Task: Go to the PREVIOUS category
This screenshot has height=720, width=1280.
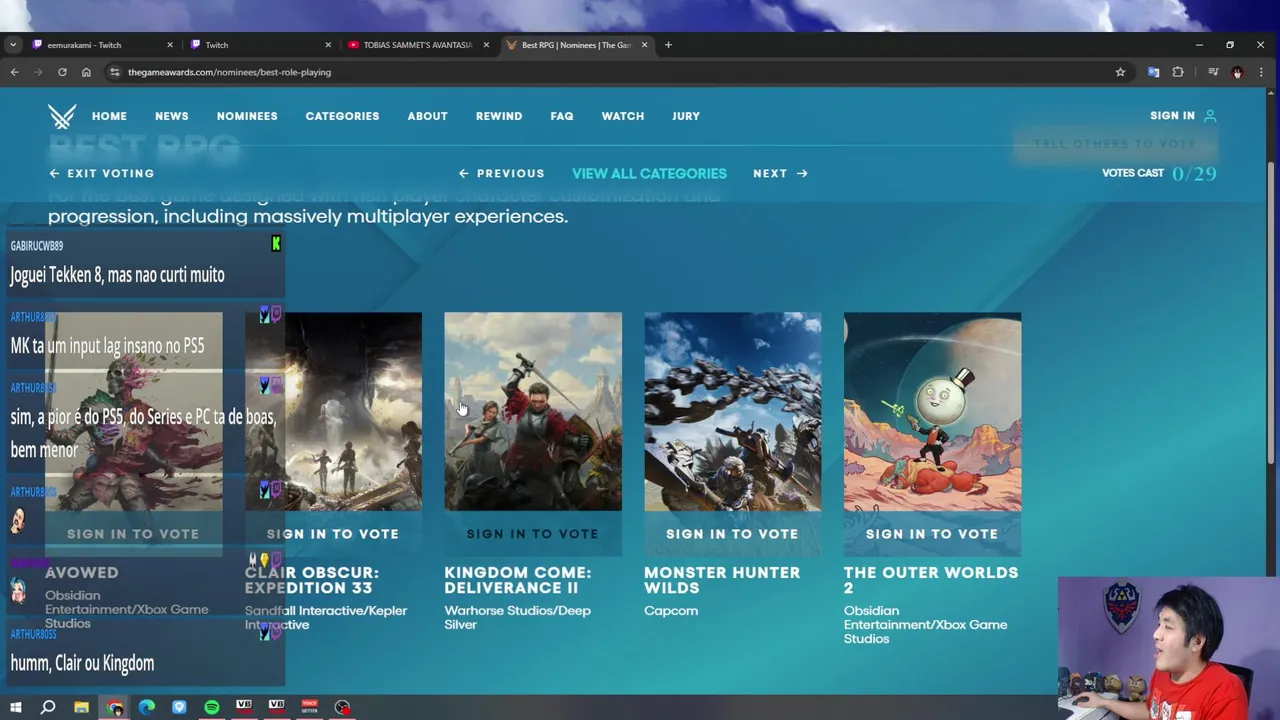Action: [501, 173]
